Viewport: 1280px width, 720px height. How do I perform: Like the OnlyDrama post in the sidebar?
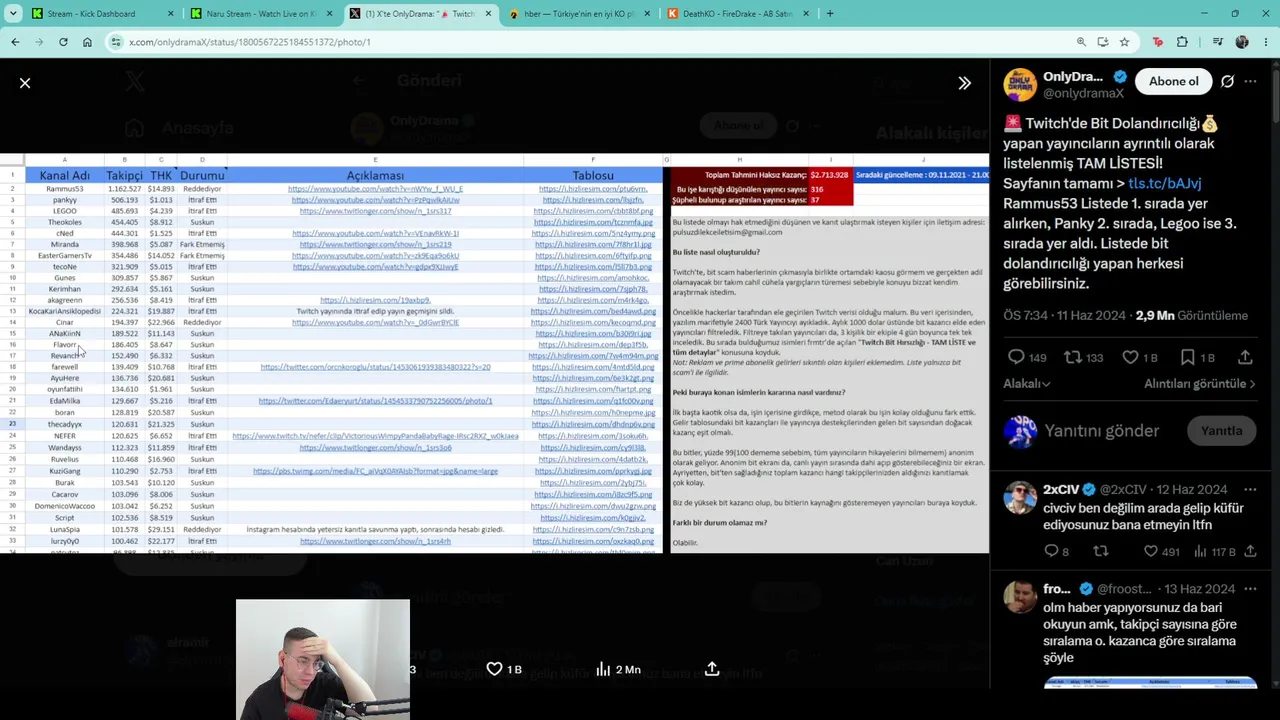[x=1130, y=357]
